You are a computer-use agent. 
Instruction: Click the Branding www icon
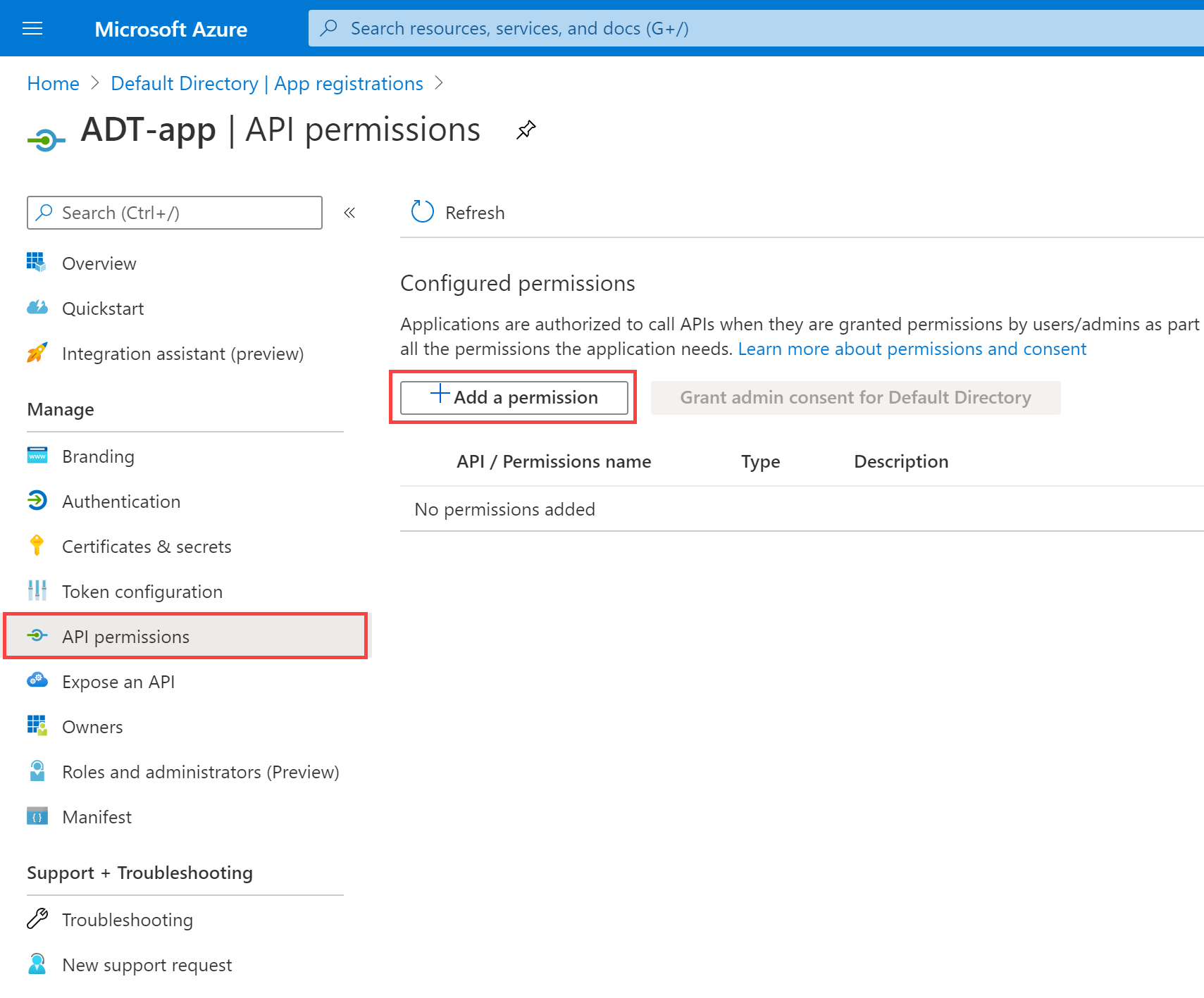tap(37, 456)
